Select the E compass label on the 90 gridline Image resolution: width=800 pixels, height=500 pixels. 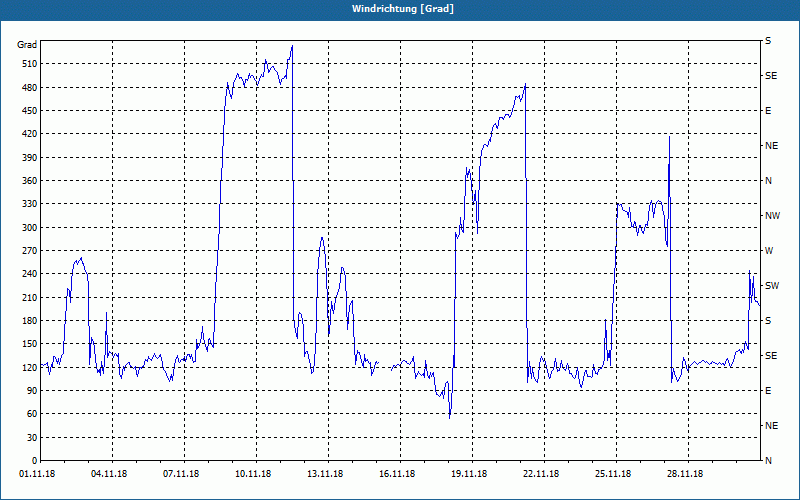[x=768, y=391]
